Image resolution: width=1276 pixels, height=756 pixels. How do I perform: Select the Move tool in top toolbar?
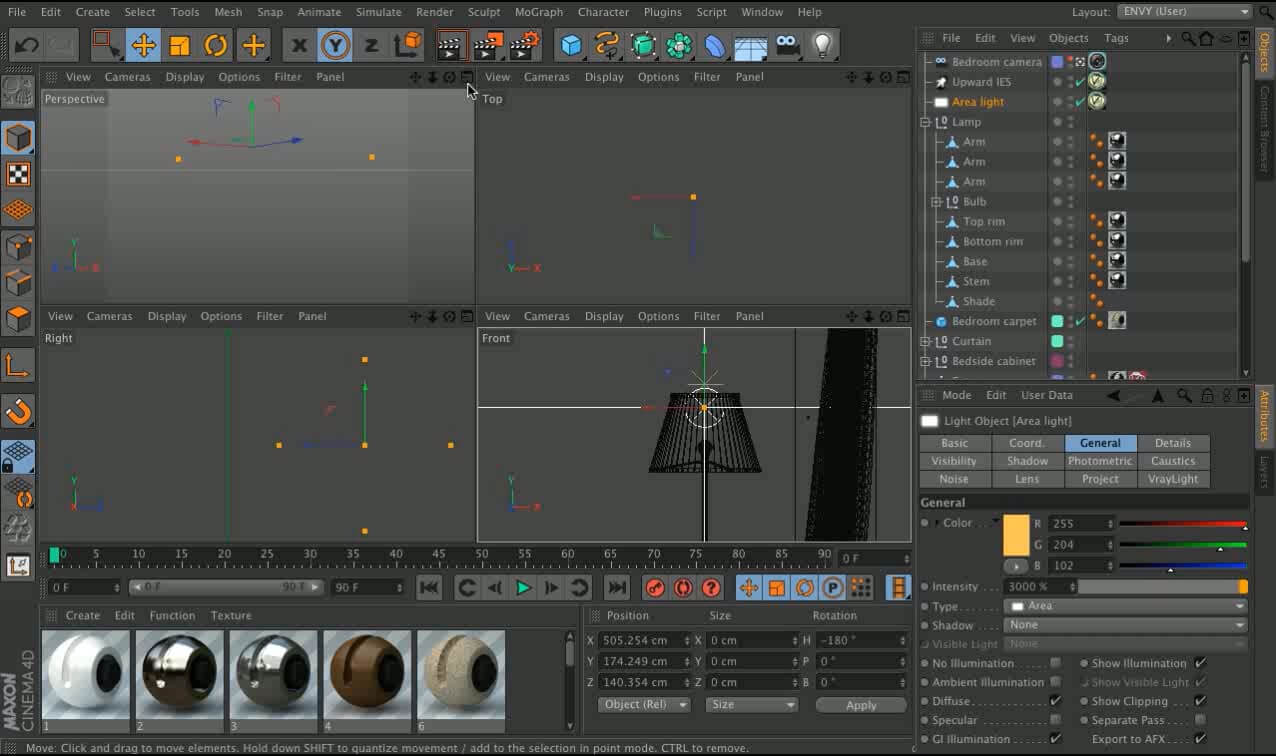[x=143, y=45]
